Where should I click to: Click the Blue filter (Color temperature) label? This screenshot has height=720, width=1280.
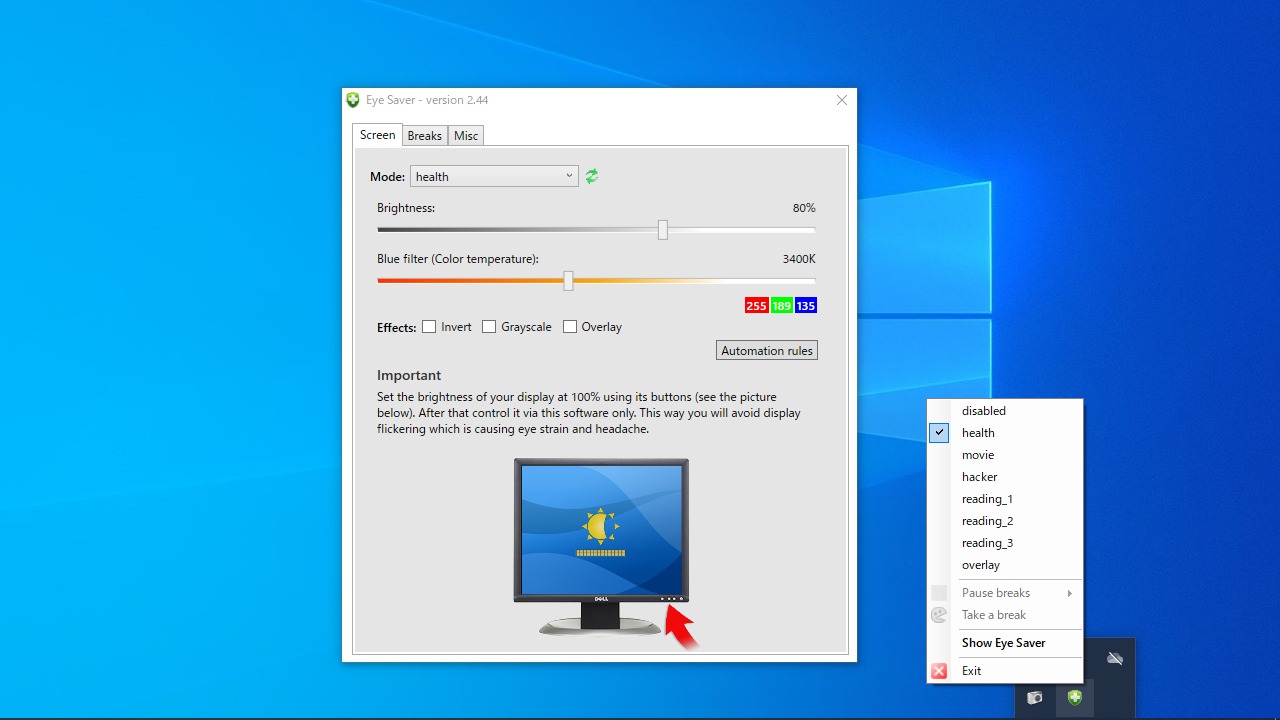pos(458,259)
